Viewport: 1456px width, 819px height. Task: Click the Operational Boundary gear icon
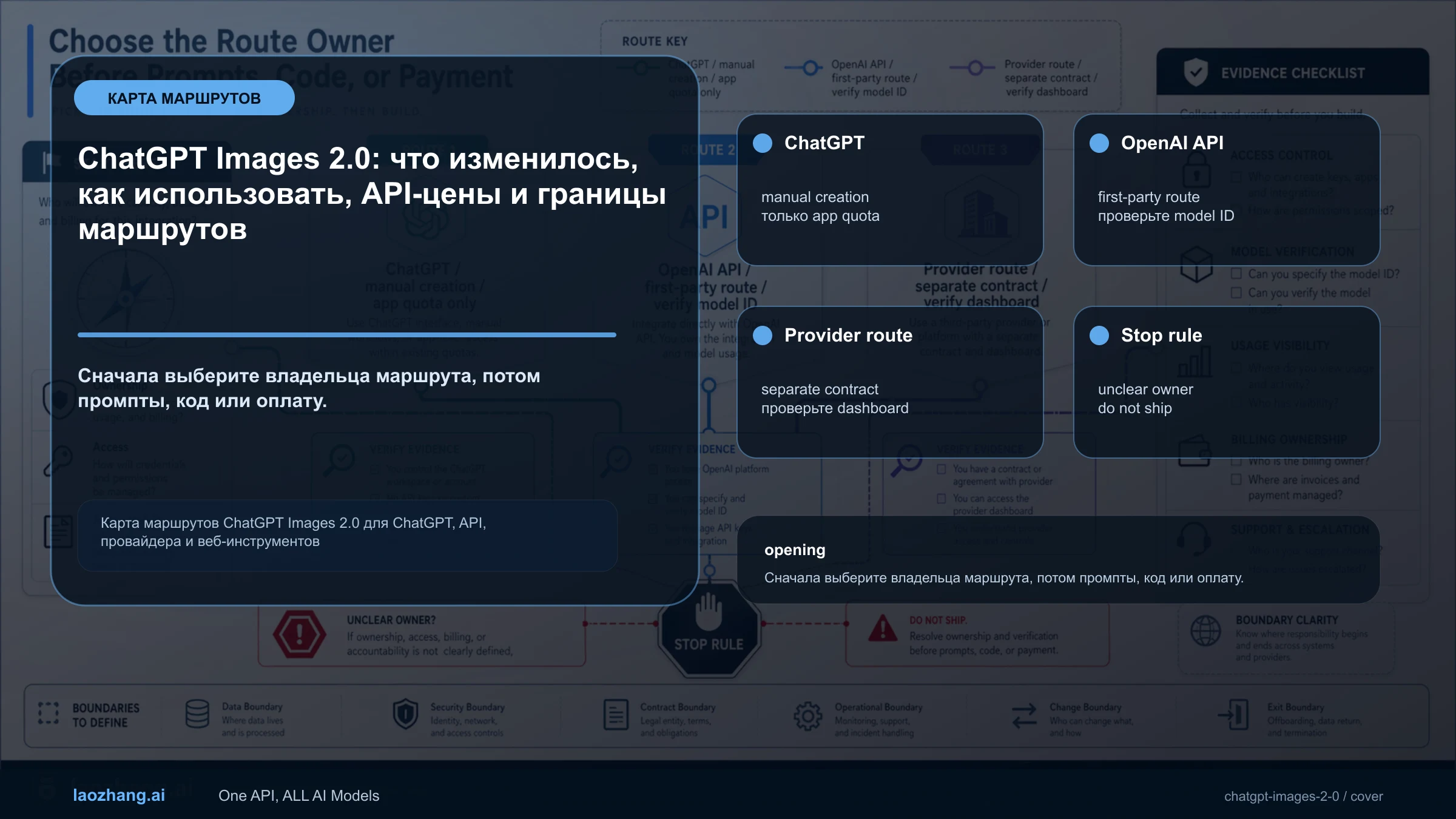[x=808, y=716]
